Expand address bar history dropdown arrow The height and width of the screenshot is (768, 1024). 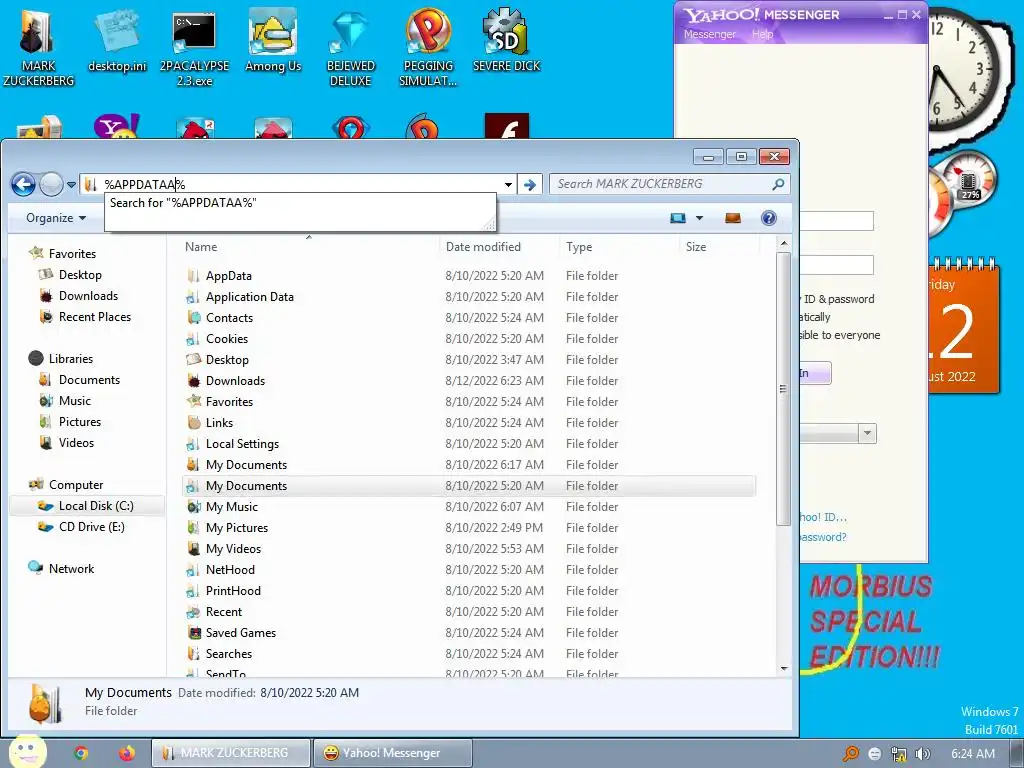point(508,185)
